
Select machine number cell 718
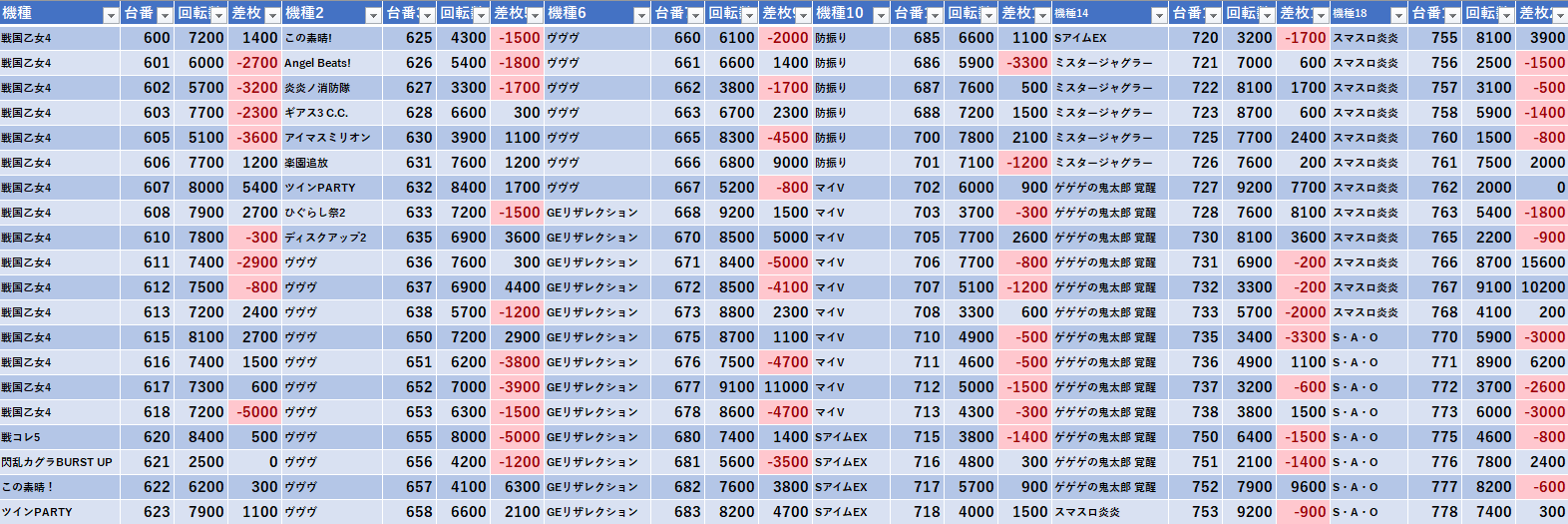pos(917,512)
